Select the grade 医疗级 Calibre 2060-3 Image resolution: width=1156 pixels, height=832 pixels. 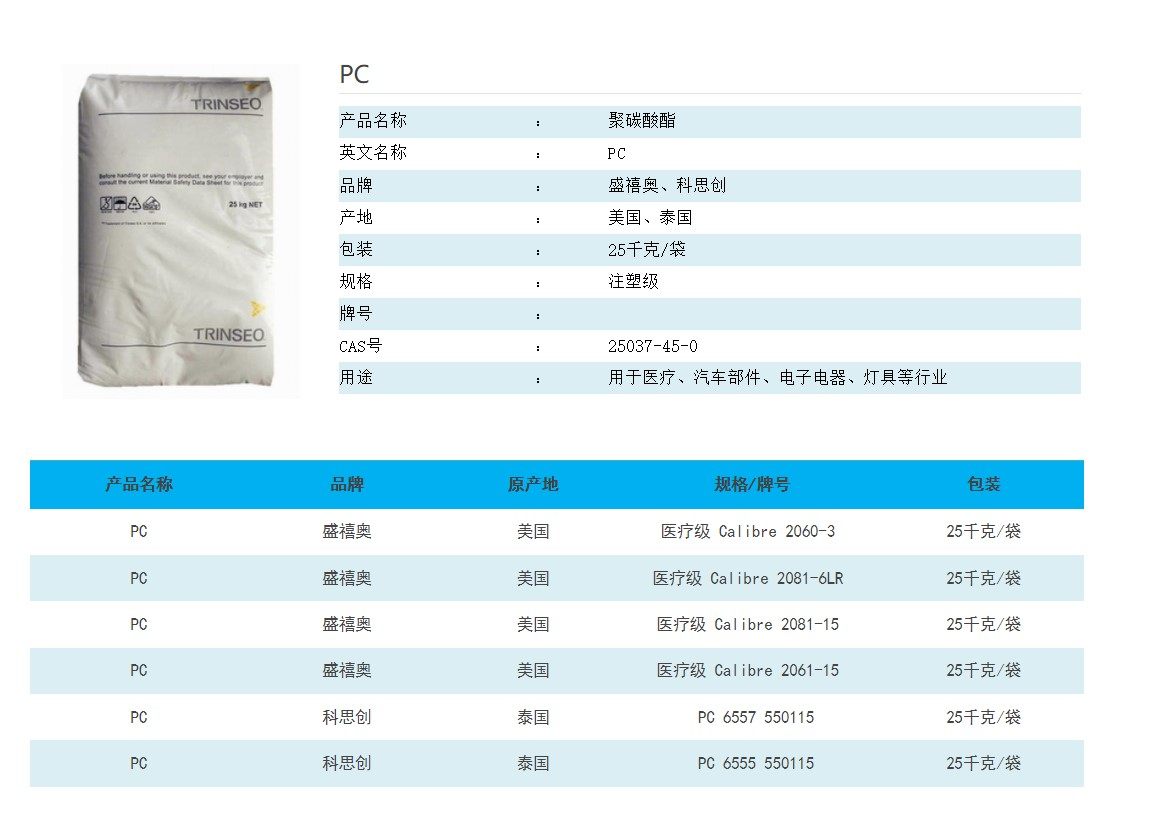[x=748, y=531]
